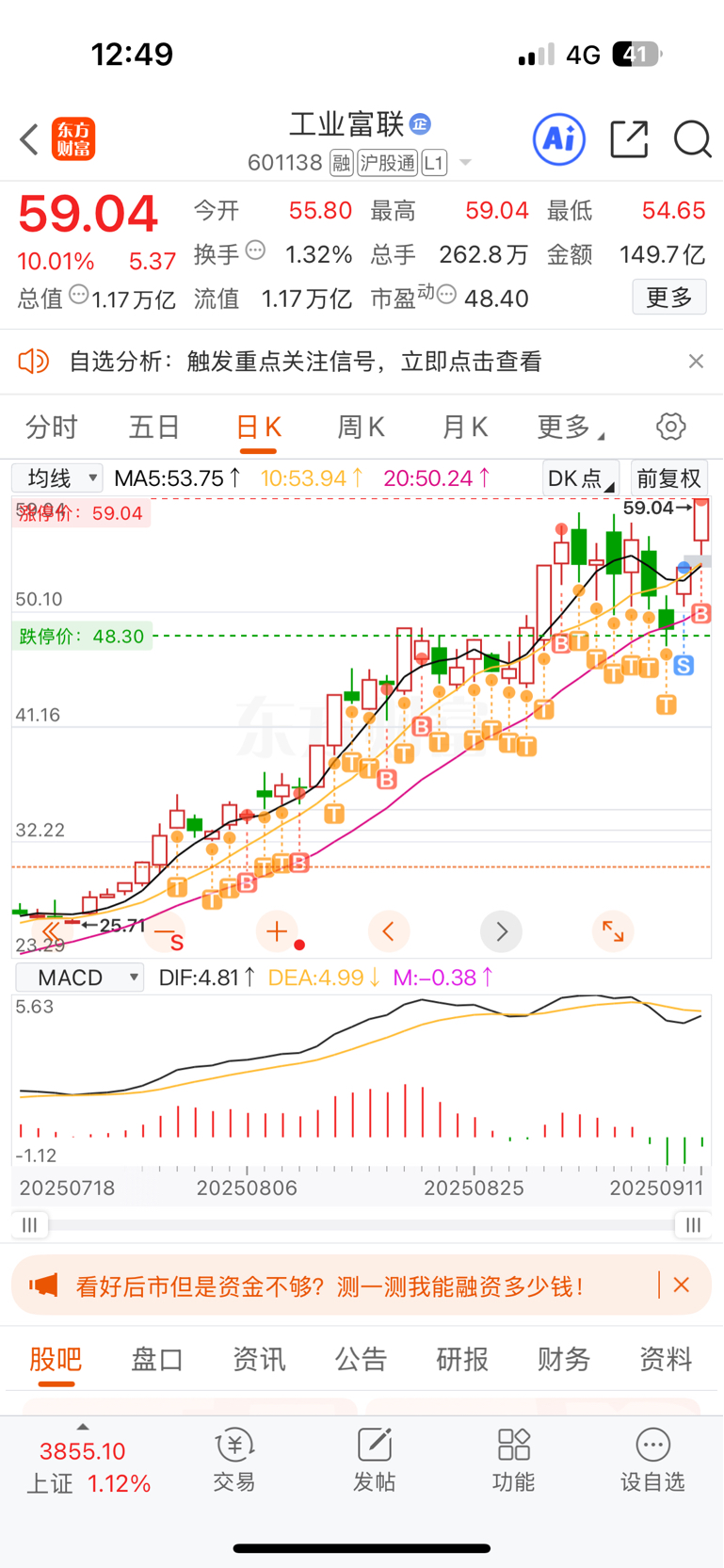The height and width of the screenshot is (1568, 724).
Task: Expand index bar arrow above 3855.10
Action: click(x=83, y=1427)
